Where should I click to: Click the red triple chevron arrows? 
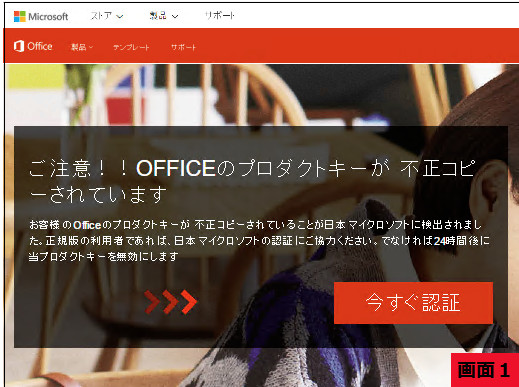(170, 302)
